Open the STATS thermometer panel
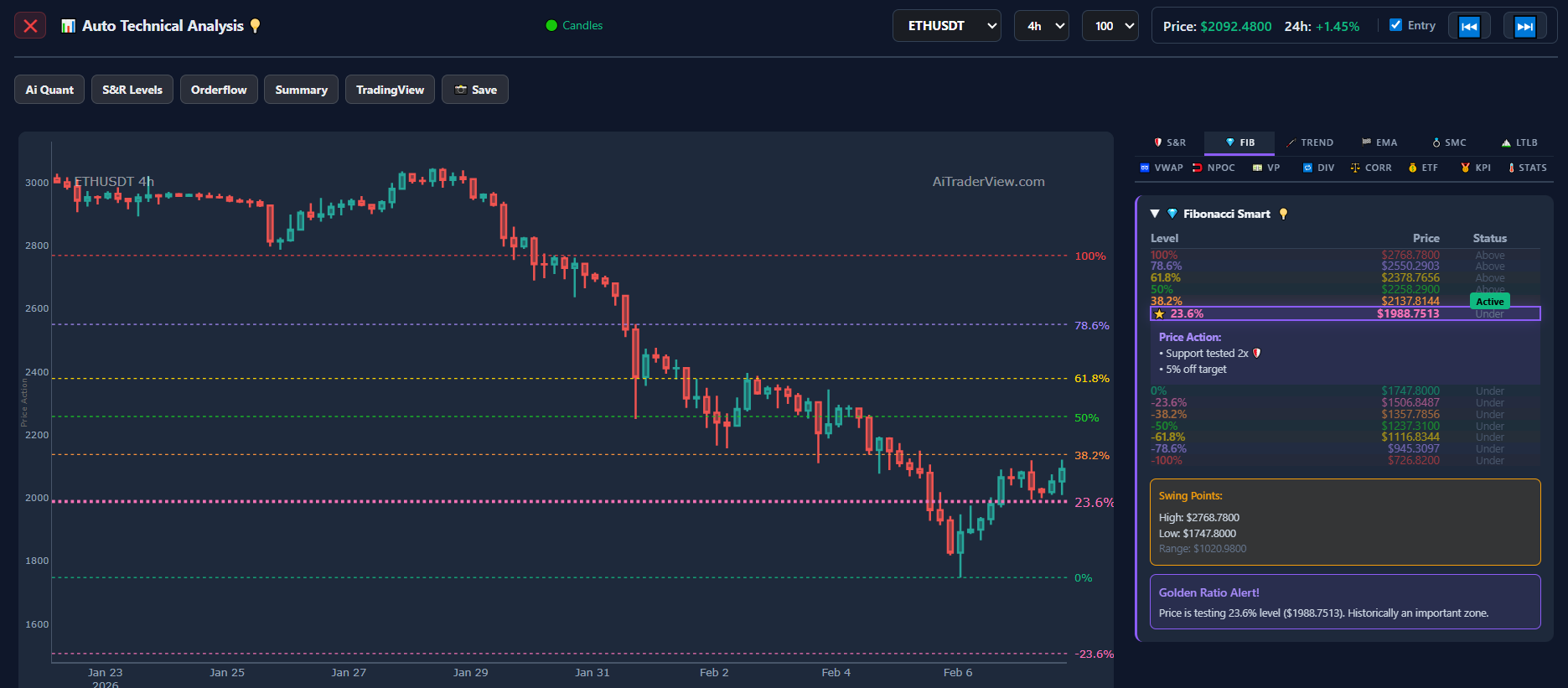 pos(1527,168)
